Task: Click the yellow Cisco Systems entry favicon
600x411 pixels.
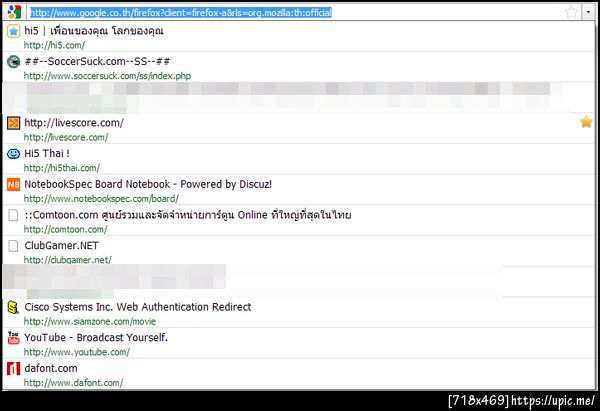Action: click(x=13, y=307)
